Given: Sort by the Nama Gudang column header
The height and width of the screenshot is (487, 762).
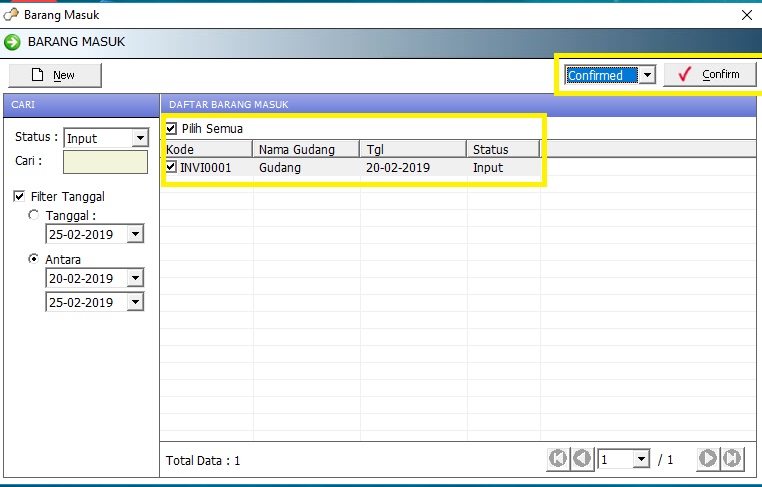Looking at the screenshot, I should coord(306,149).
